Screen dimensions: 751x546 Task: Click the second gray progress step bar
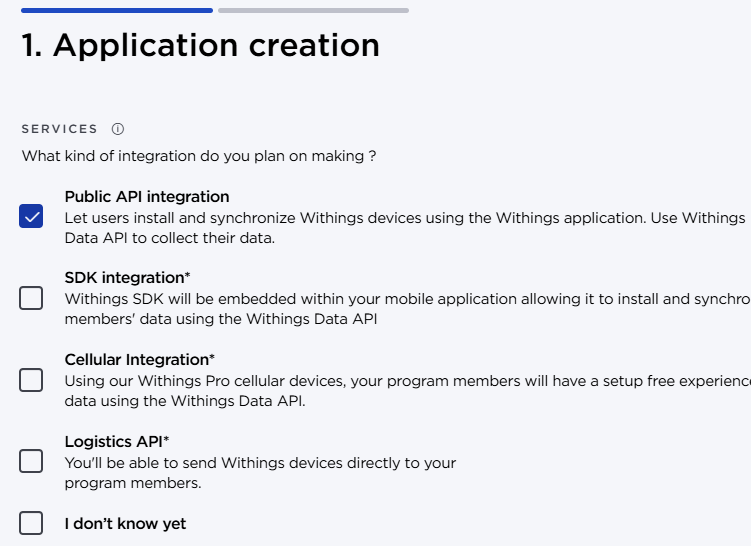(x=313, y=10)
